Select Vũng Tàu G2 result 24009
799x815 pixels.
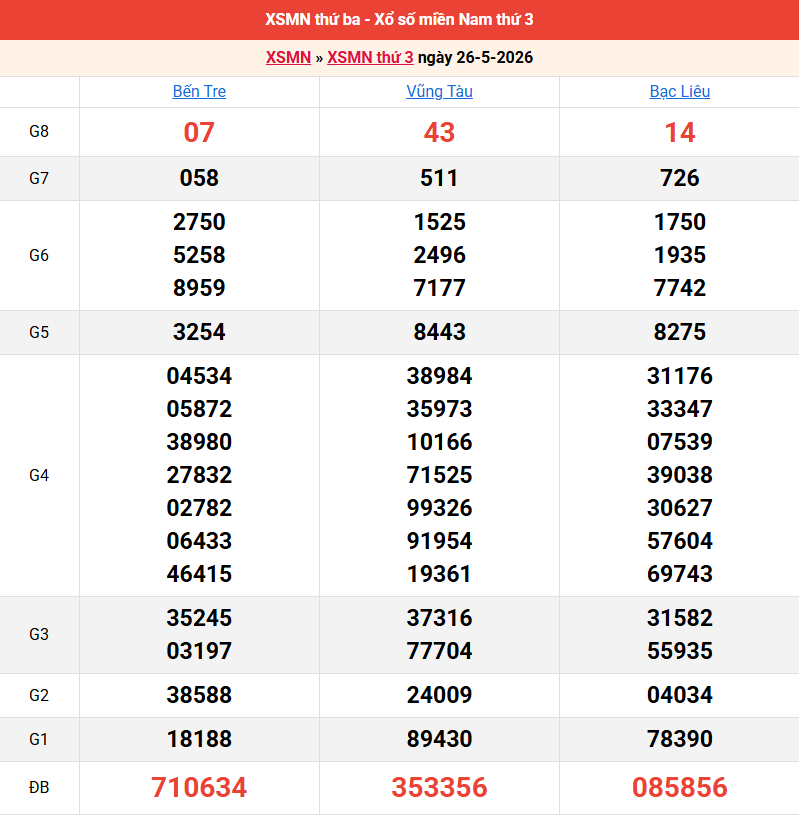(439, 695)
